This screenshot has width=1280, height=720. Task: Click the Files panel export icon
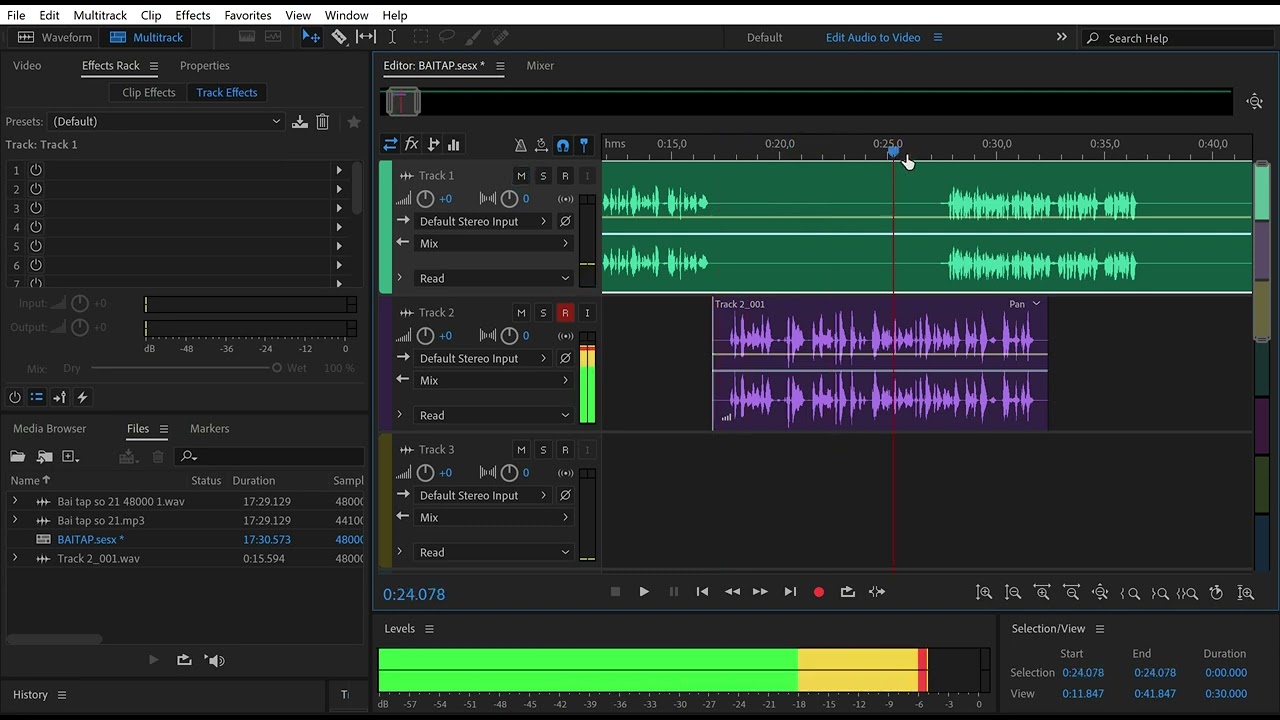pyautogui.click(x=184, y=660)
